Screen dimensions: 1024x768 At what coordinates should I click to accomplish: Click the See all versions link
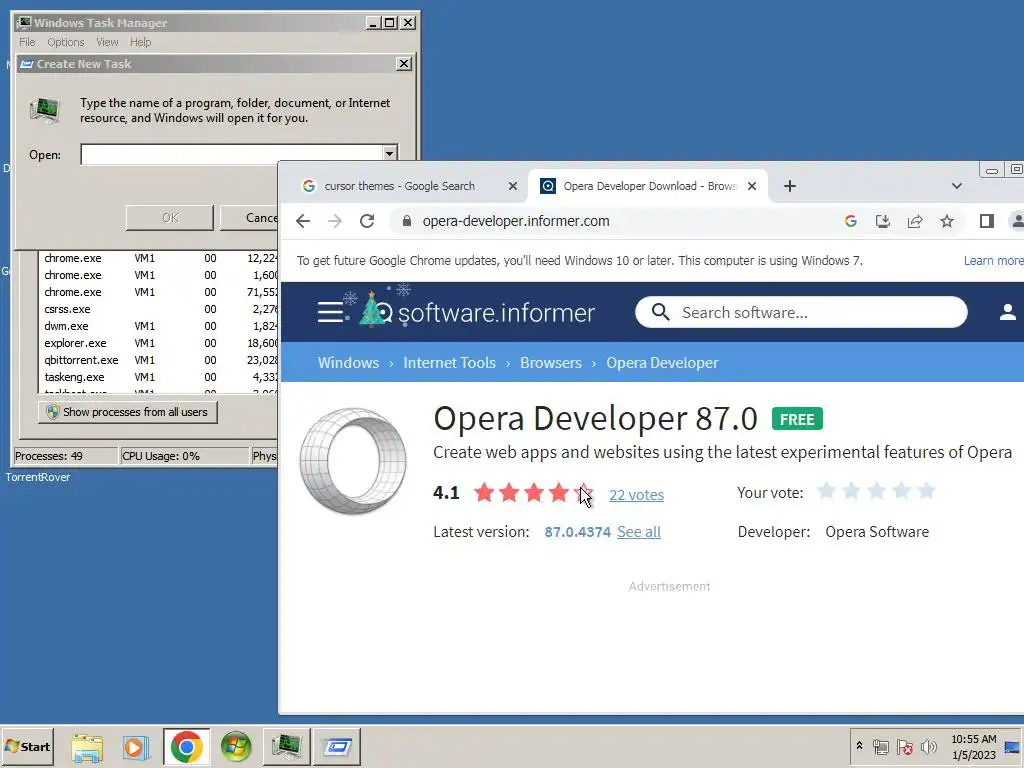pos(639,532)
